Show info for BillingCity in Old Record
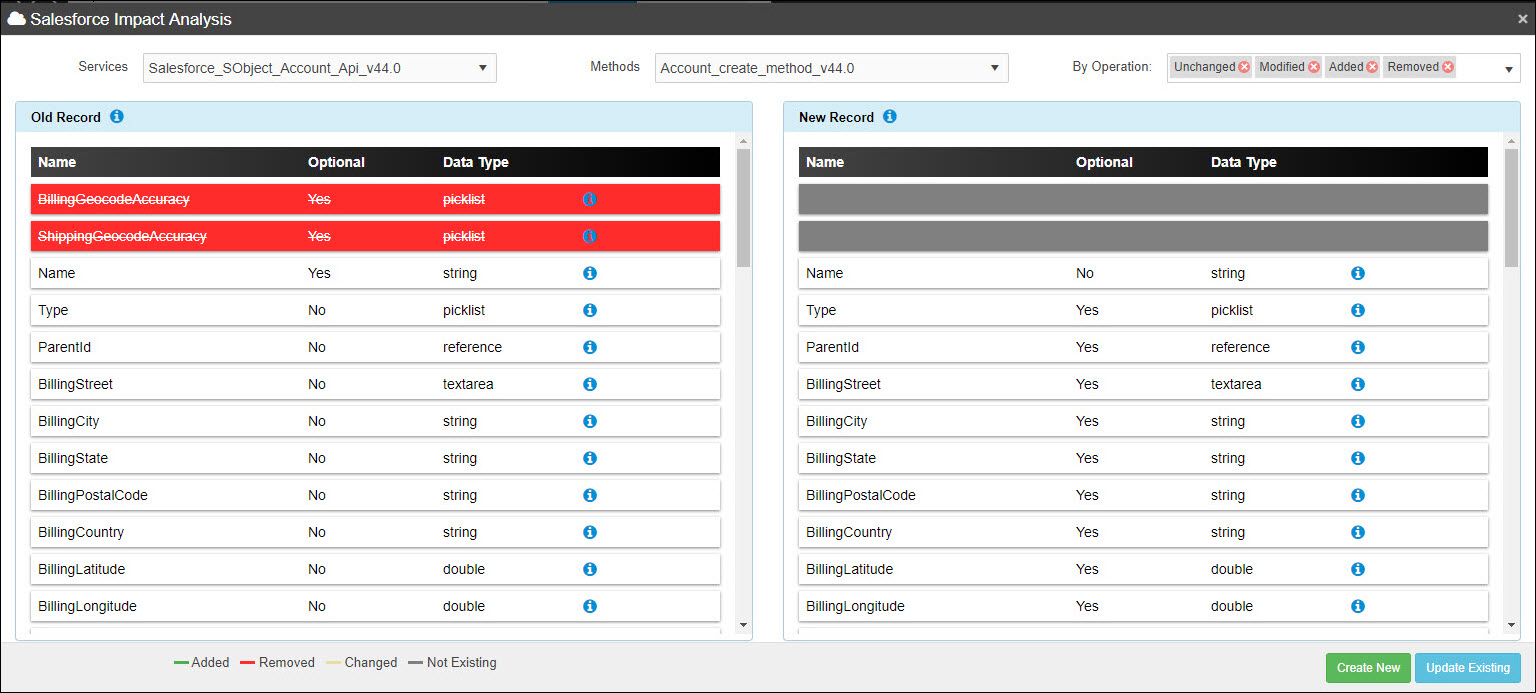 [590, 421]
